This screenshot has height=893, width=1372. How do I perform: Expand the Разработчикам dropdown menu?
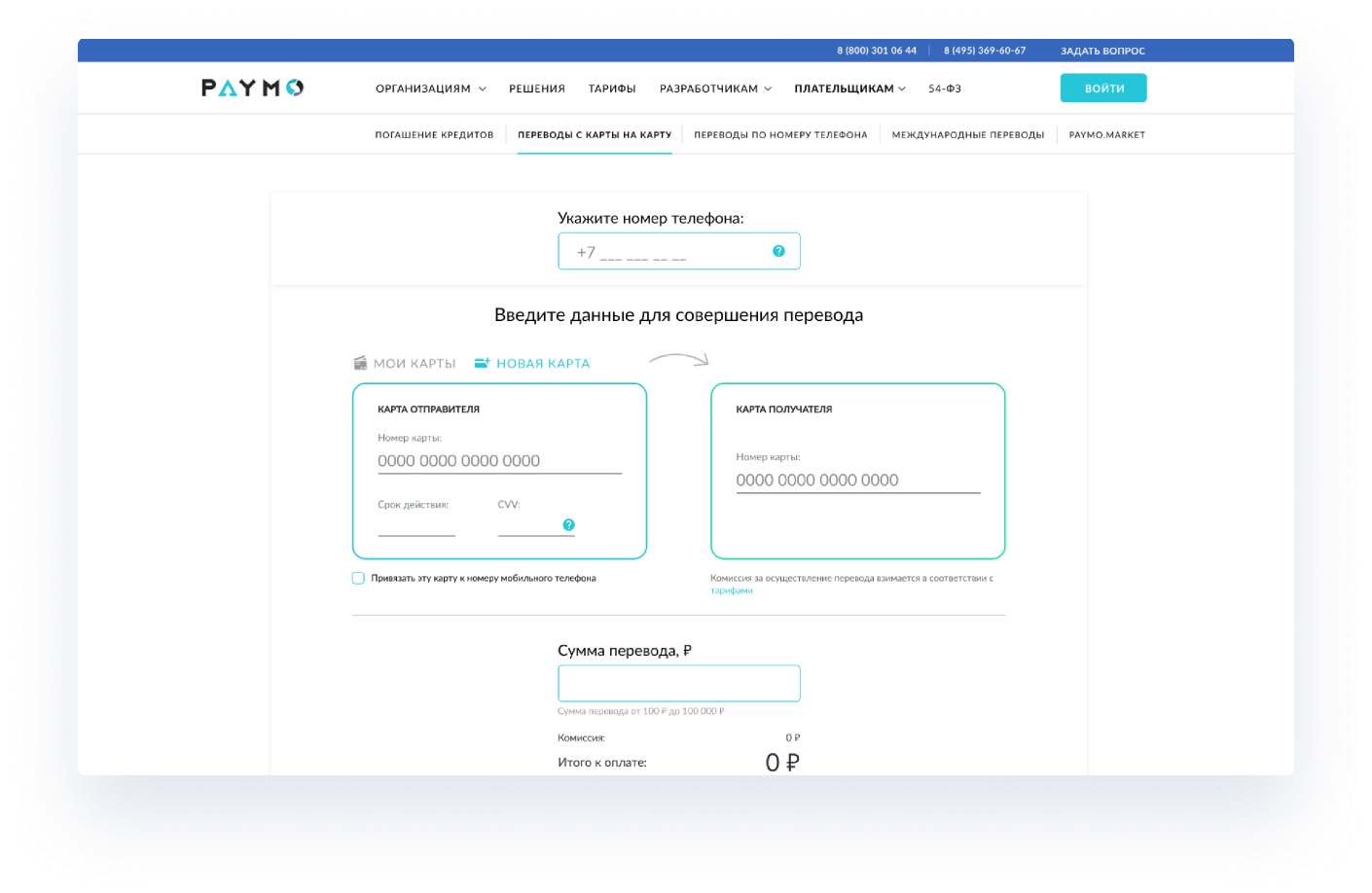pyautogui.click(x=715, y=89)
